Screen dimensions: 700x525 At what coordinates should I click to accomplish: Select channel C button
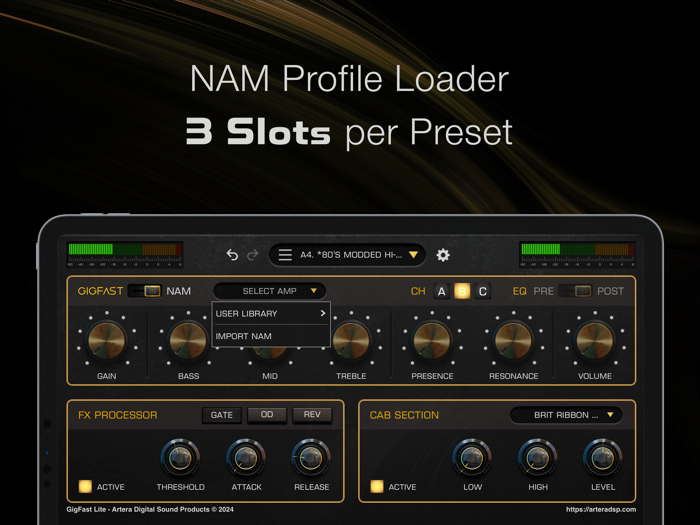483,292
